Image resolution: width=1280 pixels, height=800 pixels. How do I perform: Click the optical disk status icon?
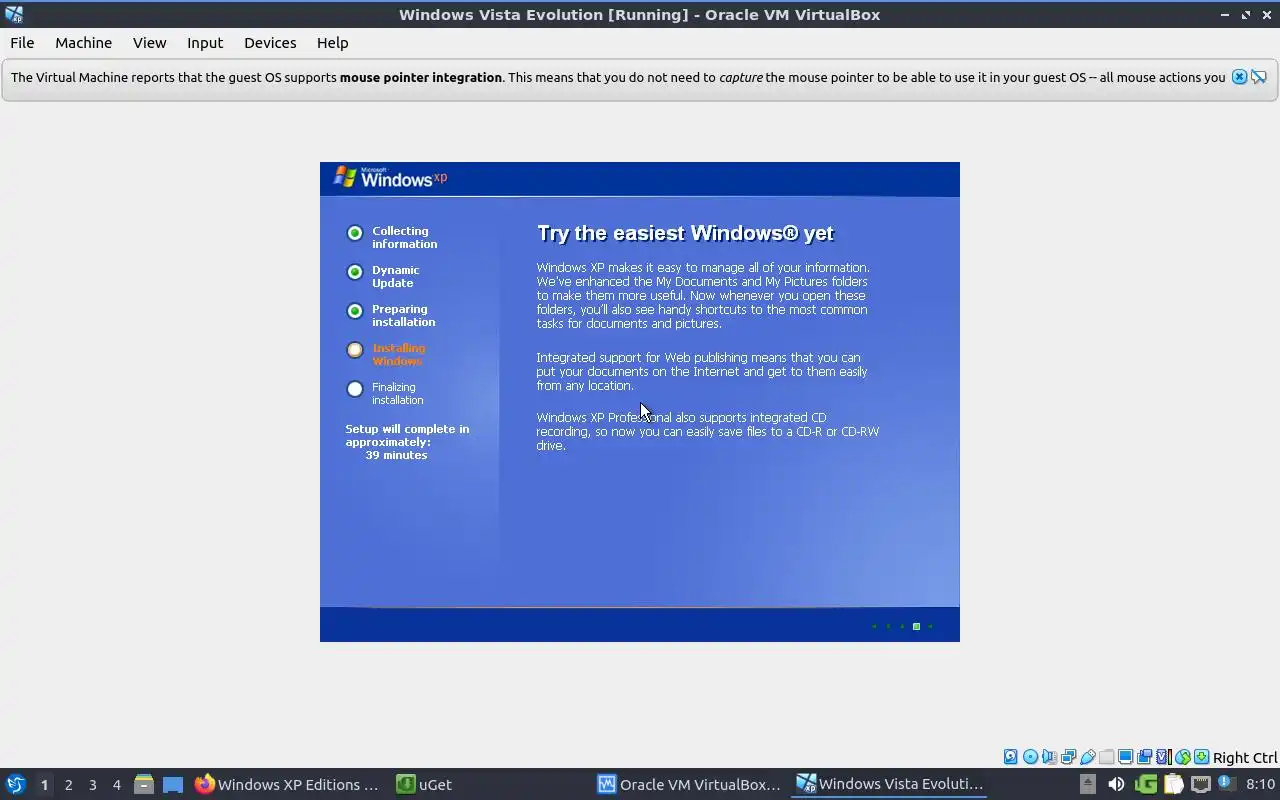coord(1030,757)
